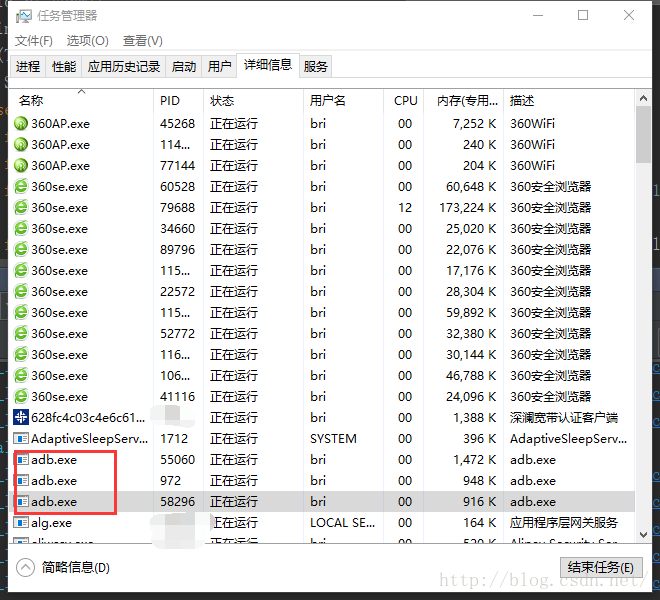This screenshot has width=660, height=600.
Task: Click the 结束任务(E) button
Action: (601, 567)
